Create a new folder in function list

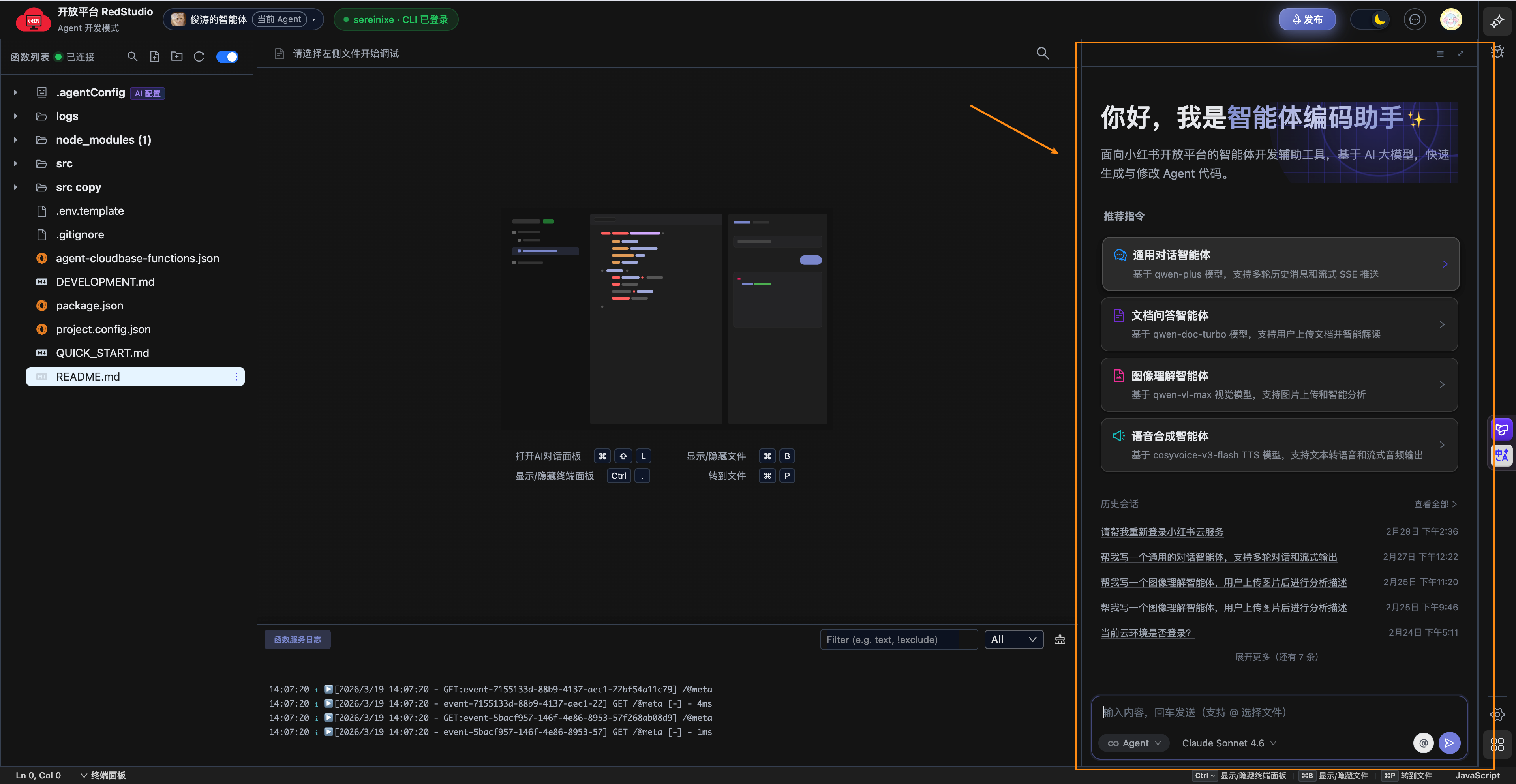coord(176,56)
